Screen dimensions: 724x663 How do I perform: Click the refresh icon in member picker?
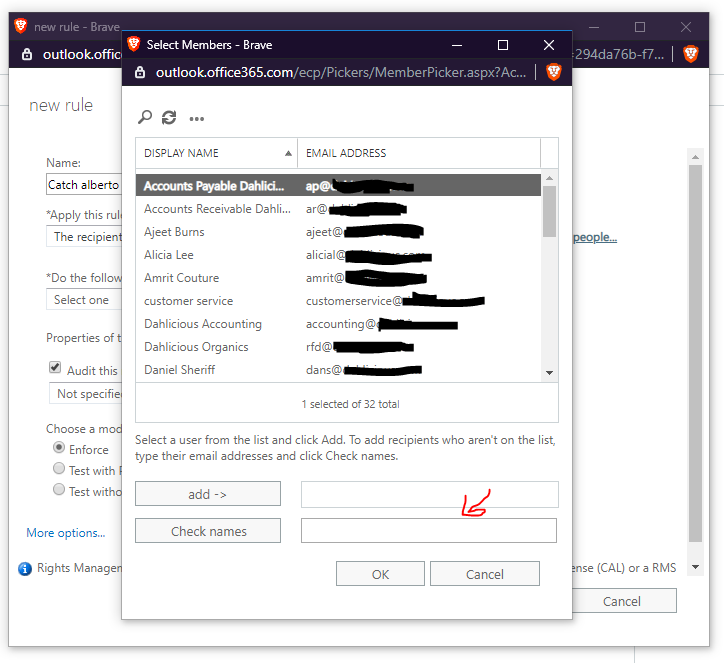tap(169, 118)
